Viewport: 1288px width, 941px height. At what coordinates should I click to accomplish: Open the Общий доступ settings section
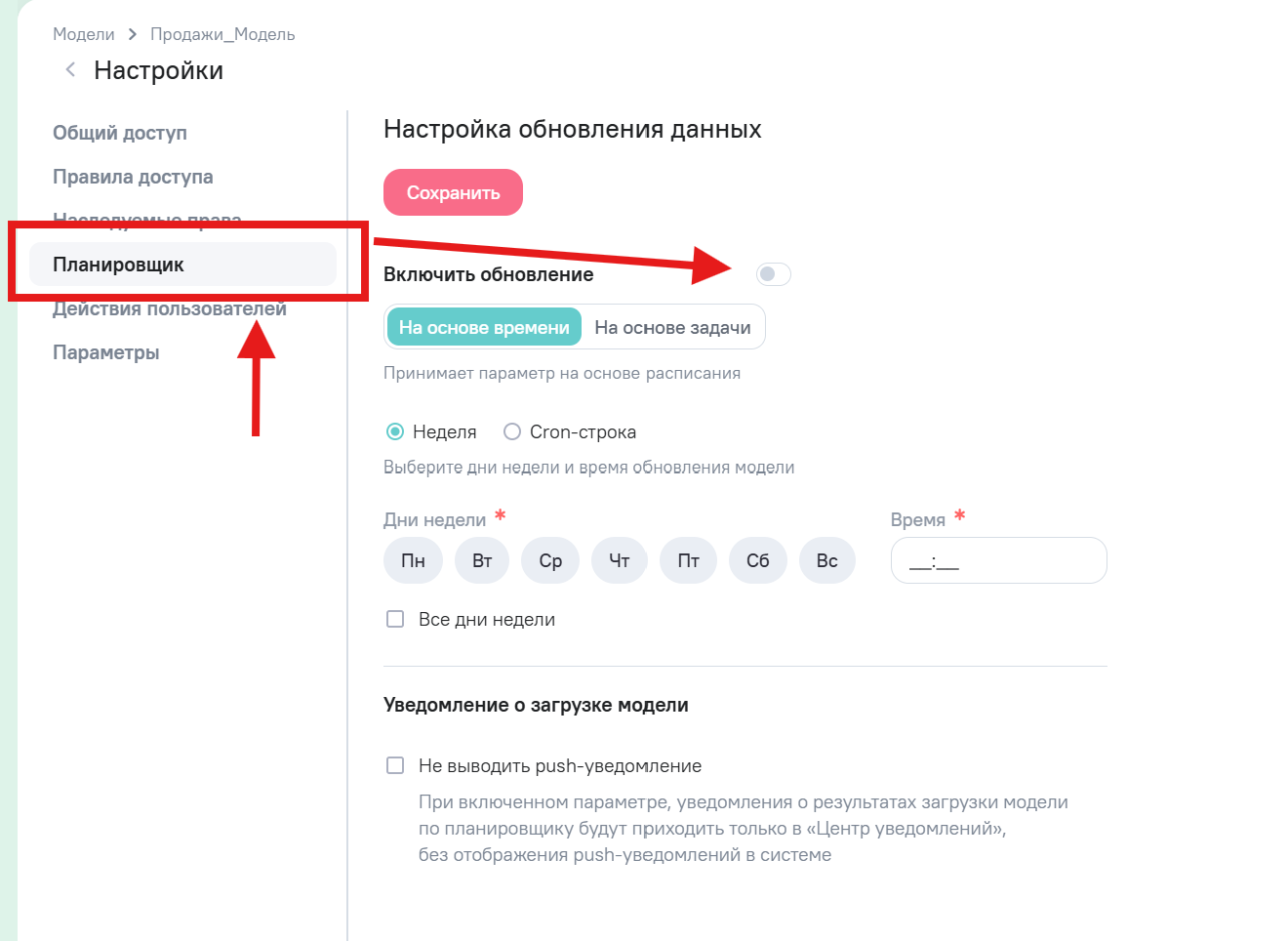(120, 133)
